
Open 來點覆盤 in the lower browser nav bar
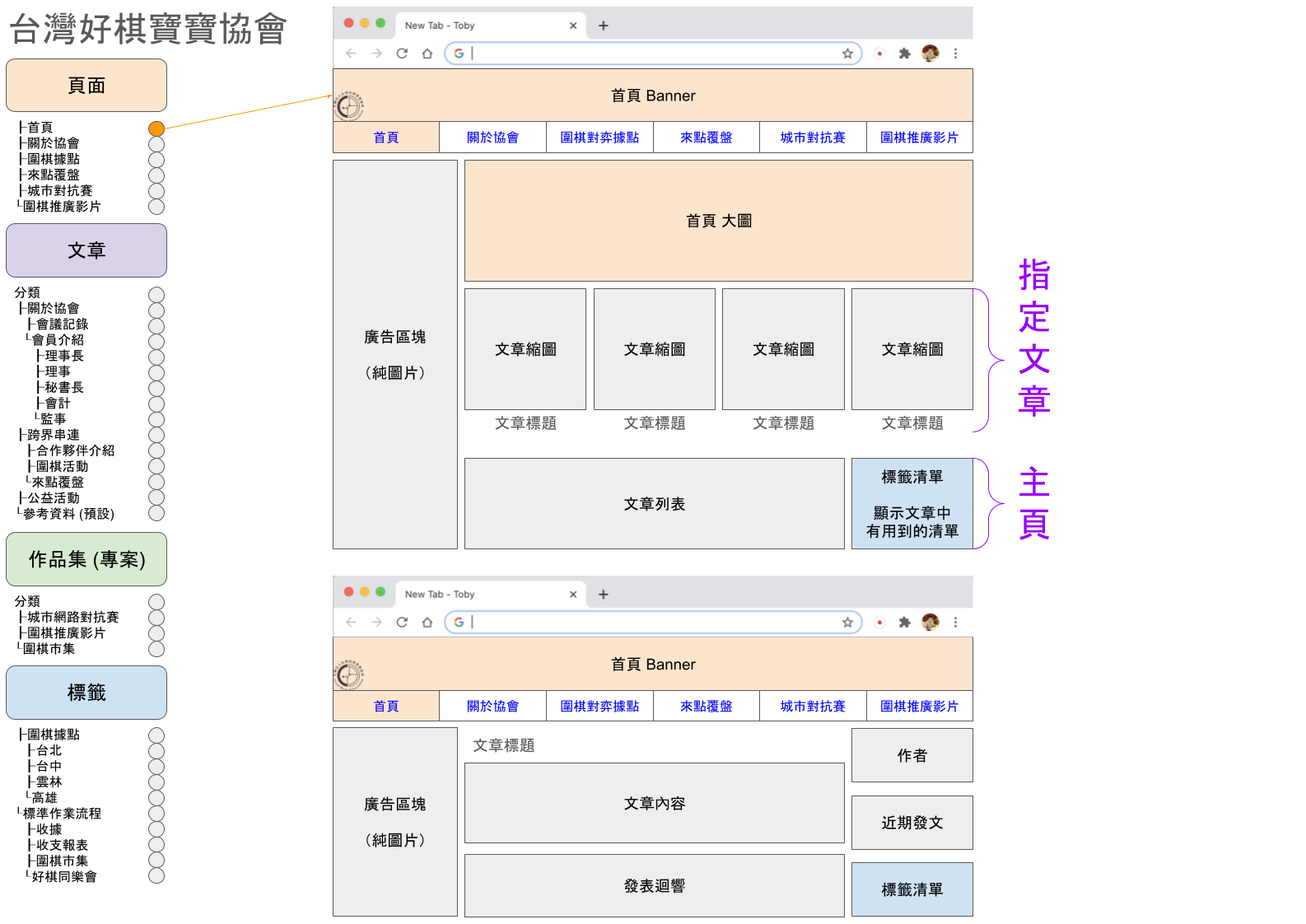[707, 707]
